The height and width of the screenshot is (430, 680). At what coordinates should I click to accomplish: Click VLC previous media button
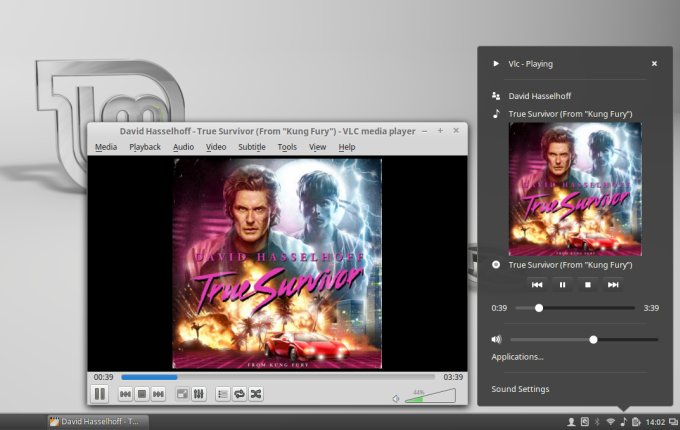[x=125, y=394]
